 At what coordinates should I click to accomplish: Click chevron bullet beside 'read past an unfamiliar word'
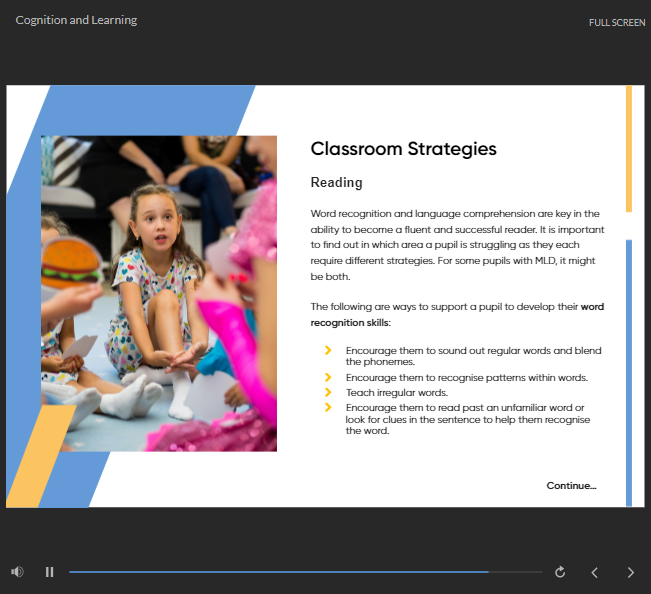coord(328,407)
